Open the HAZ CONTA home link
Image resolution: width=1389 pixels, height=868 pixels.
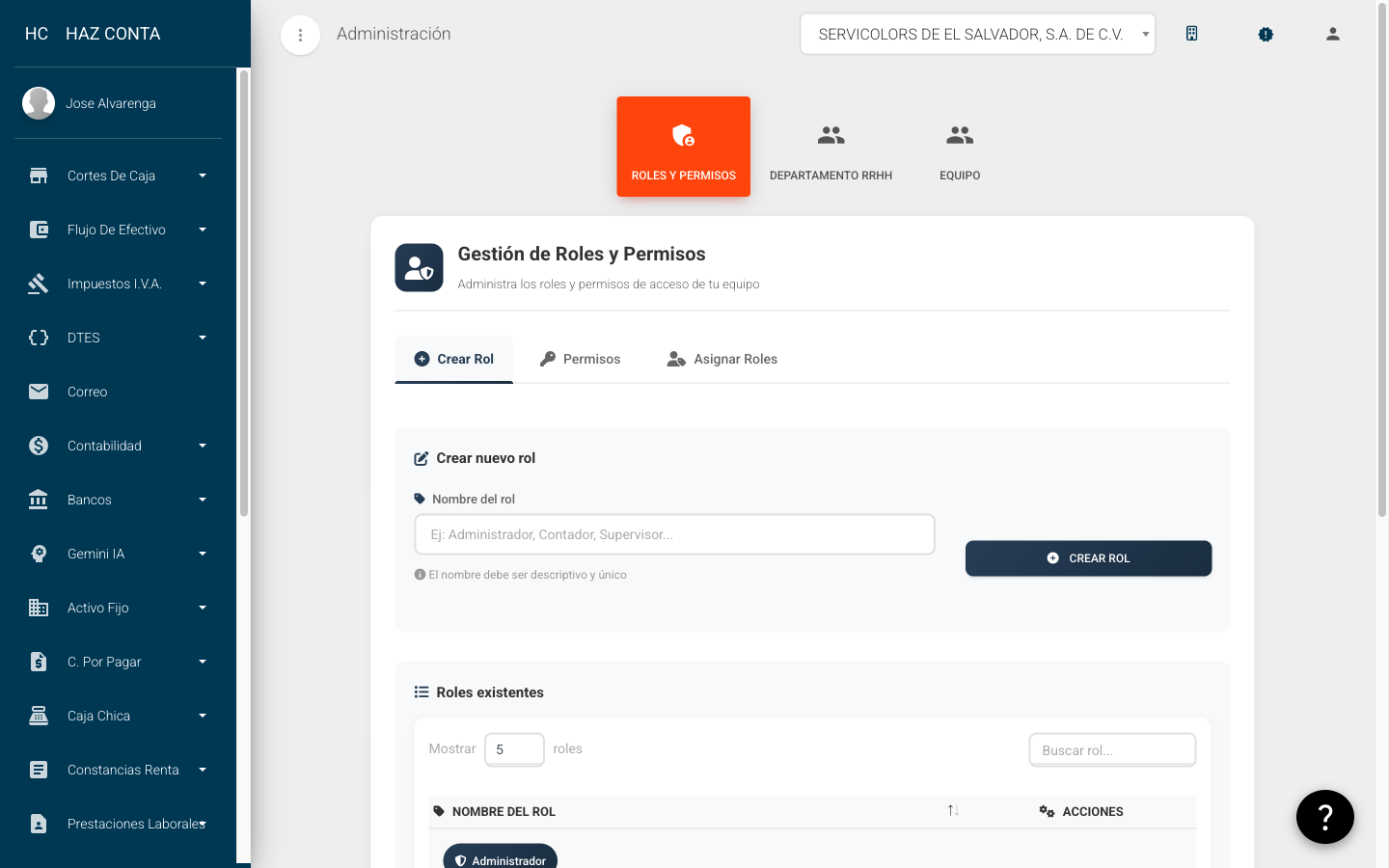click(113, 34)
